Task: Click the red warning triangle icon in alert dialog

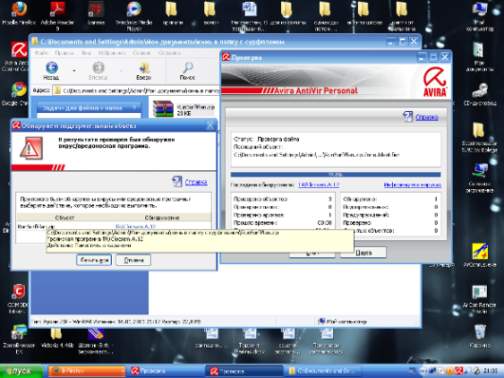Action: (x=31, y=149)
